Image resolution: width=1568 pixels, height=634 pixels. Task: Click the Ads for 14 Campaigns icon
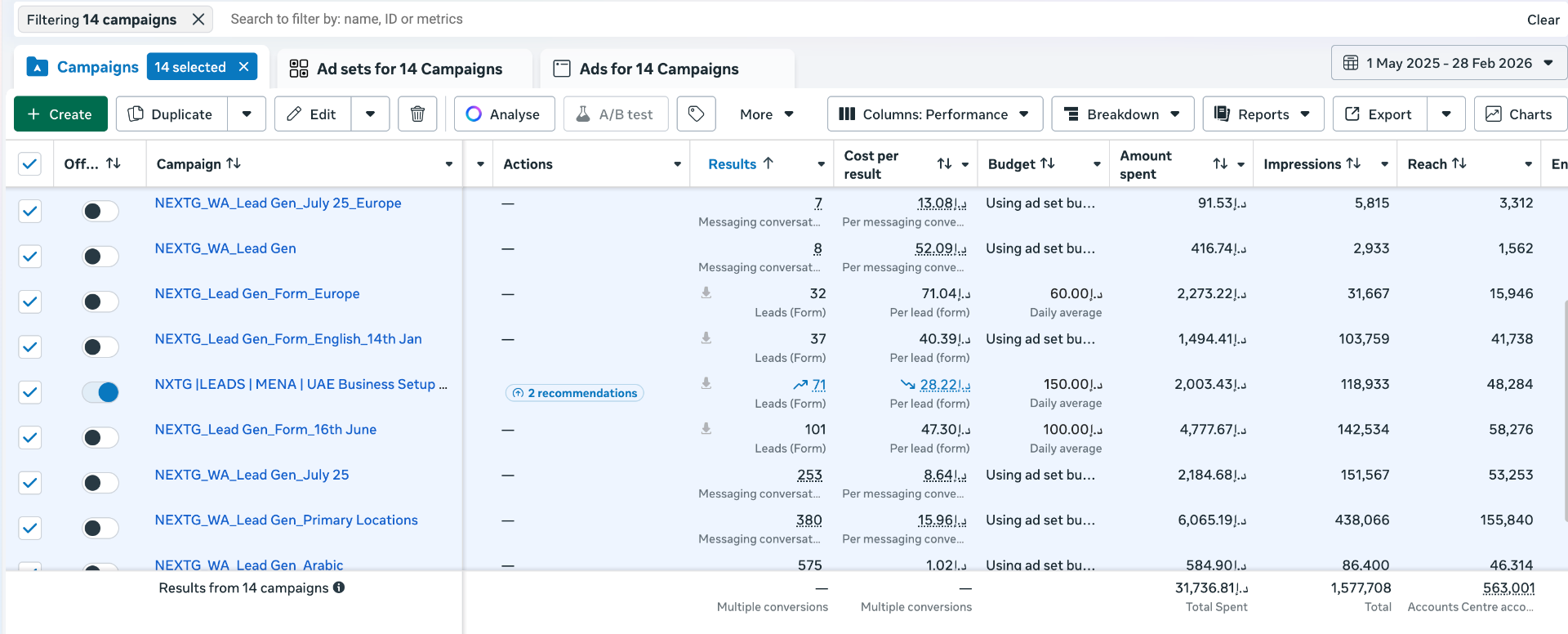[562, 69]
